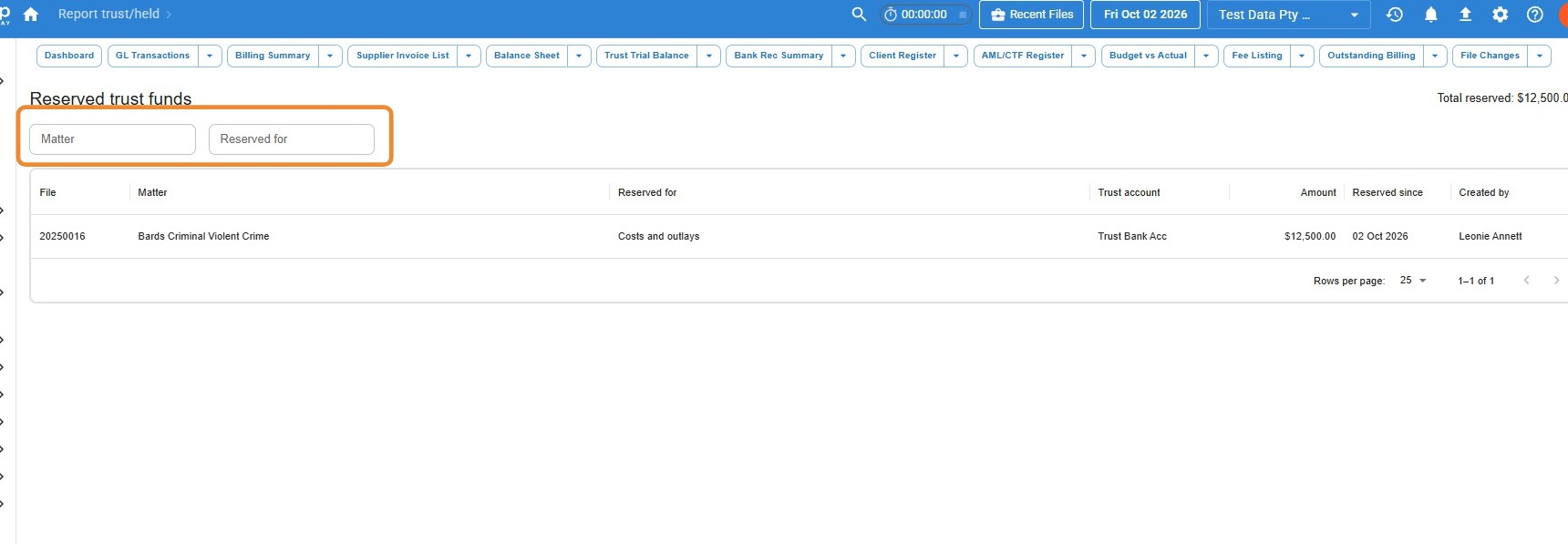Expand the Balance Sheet dropdown arrow
Viewport: 1568px width, 544px height.
579,56
